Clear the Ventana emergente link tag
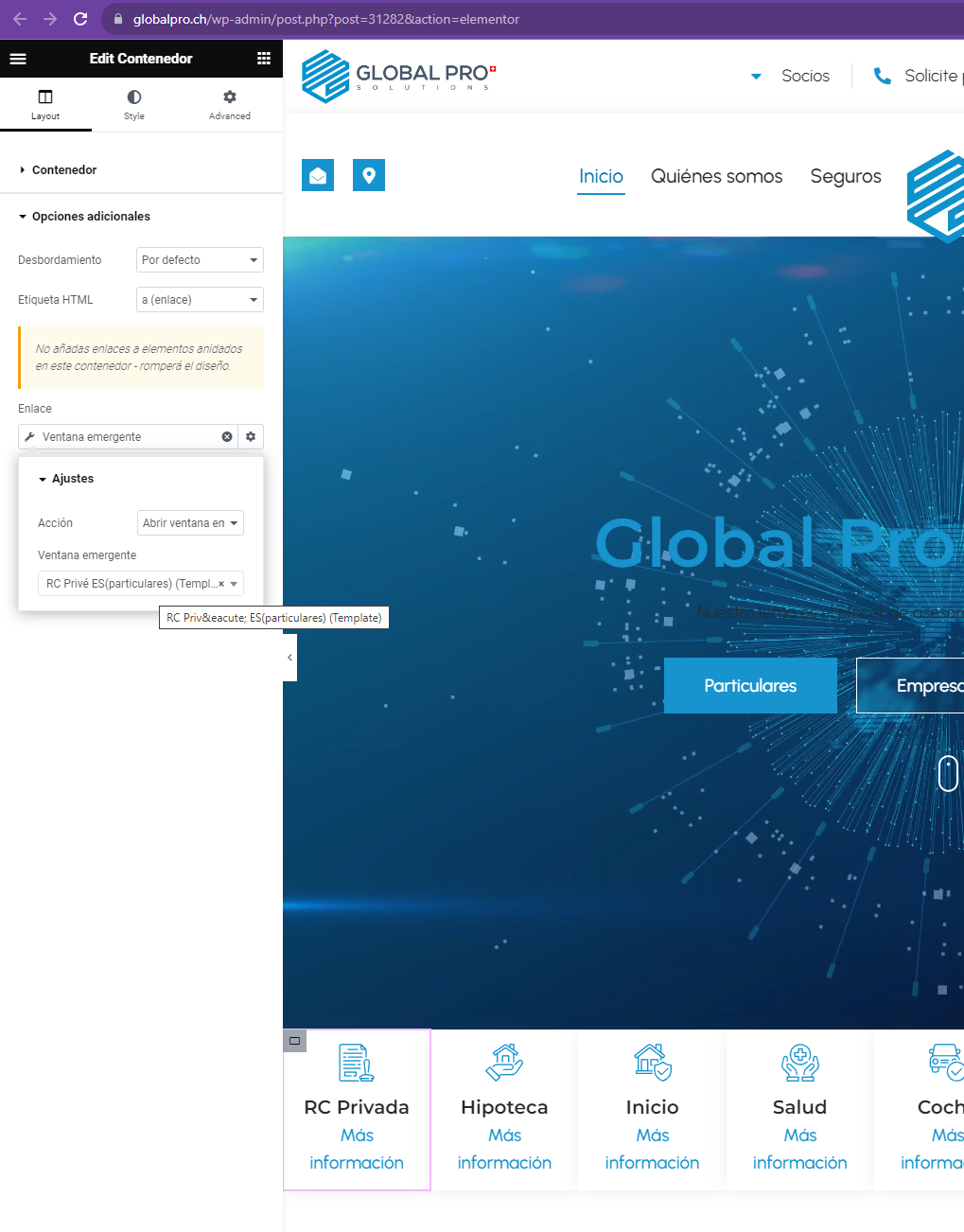This screenshot has width=964, height=1232. tap(227, 437)
